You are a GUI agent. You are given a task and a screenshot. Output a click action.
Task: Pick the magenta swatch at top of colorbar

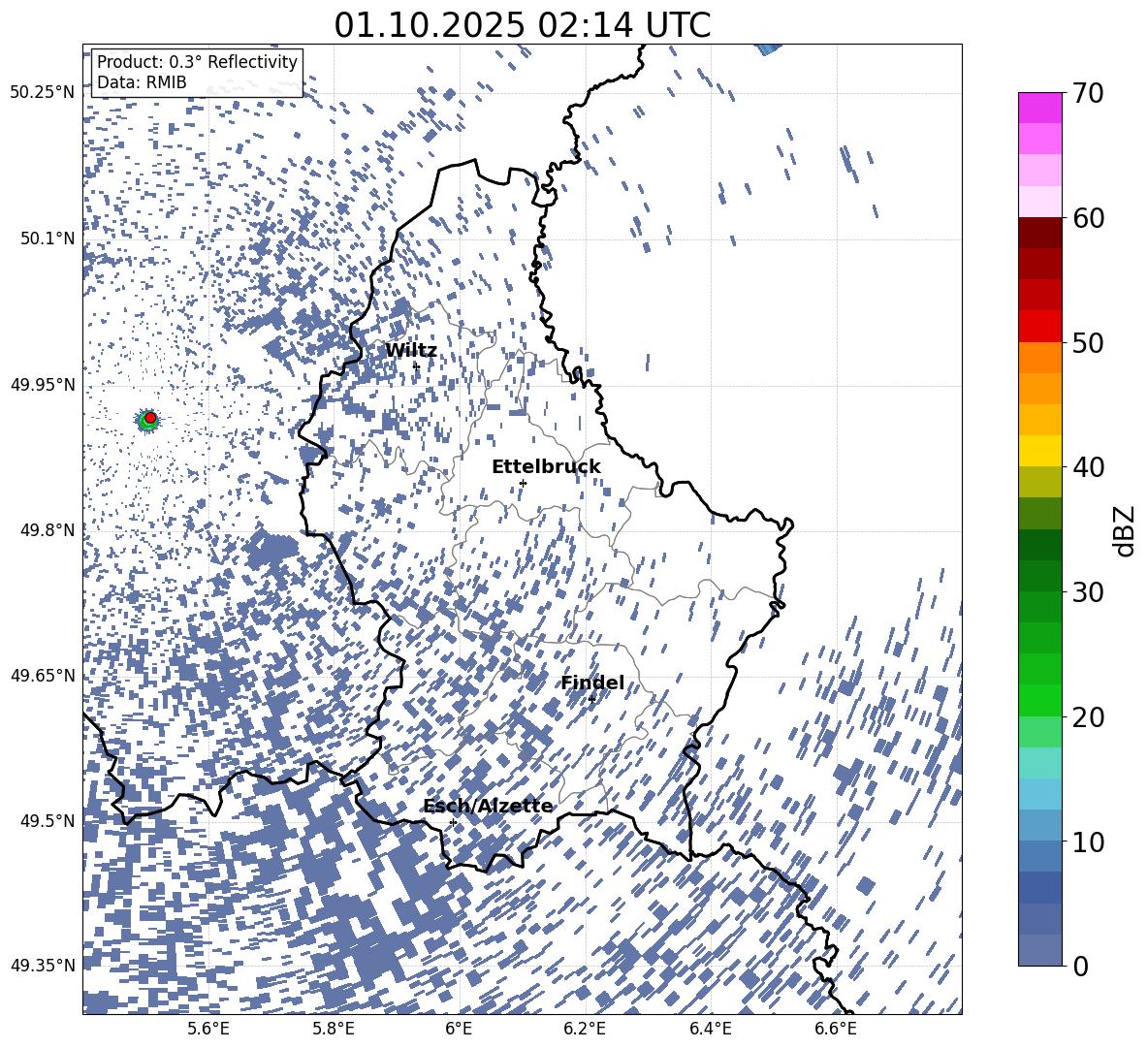click(x=1040, y=108)
